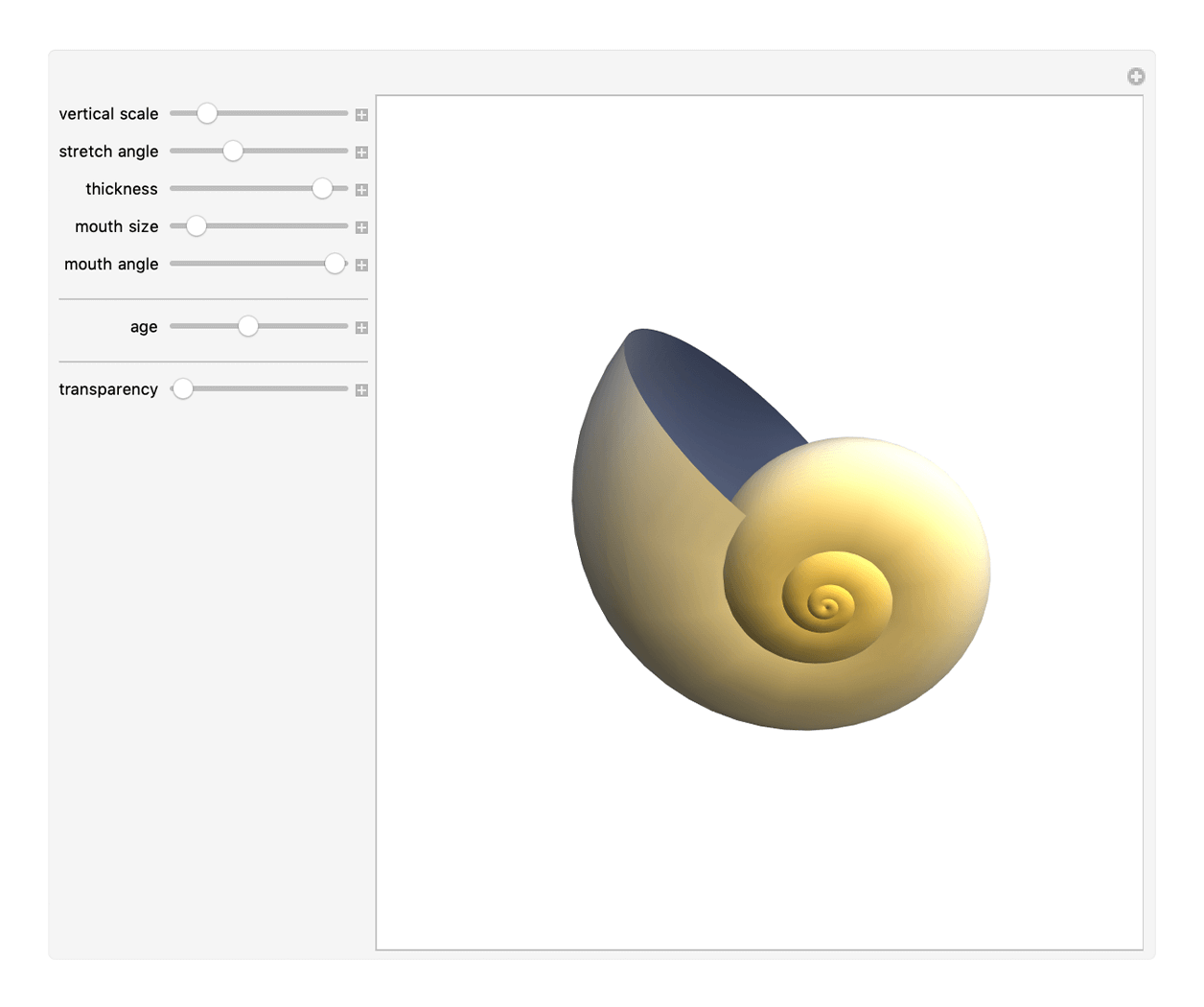Click the 'stretch angle' label

[x=108, y=152]
